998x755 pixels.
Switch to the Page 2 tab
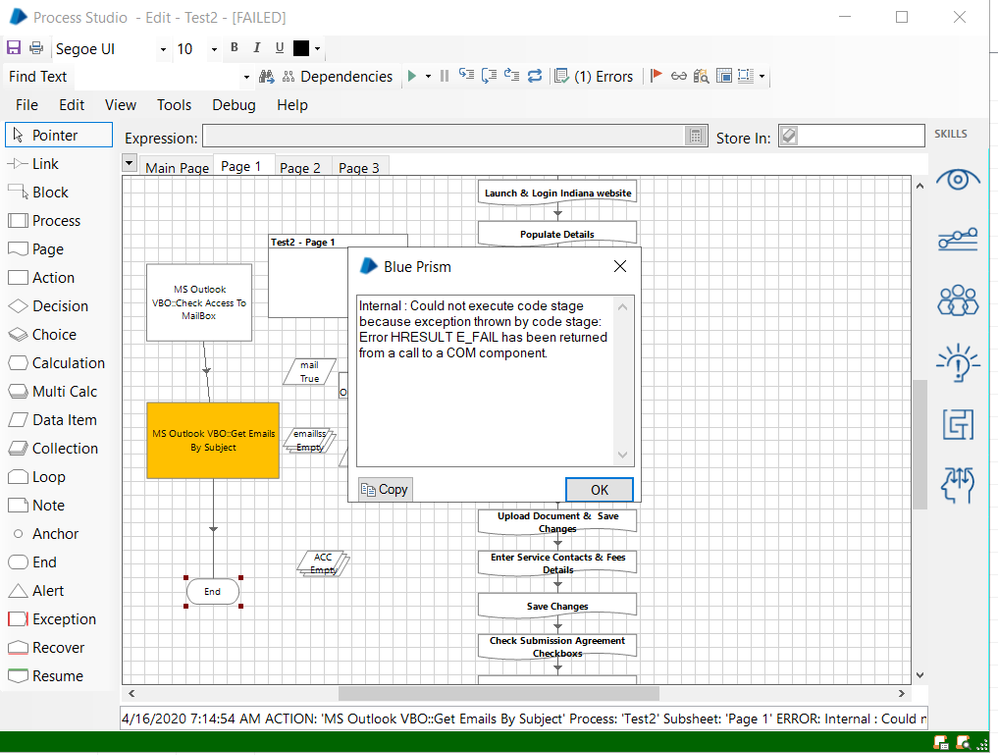[300, 168]
